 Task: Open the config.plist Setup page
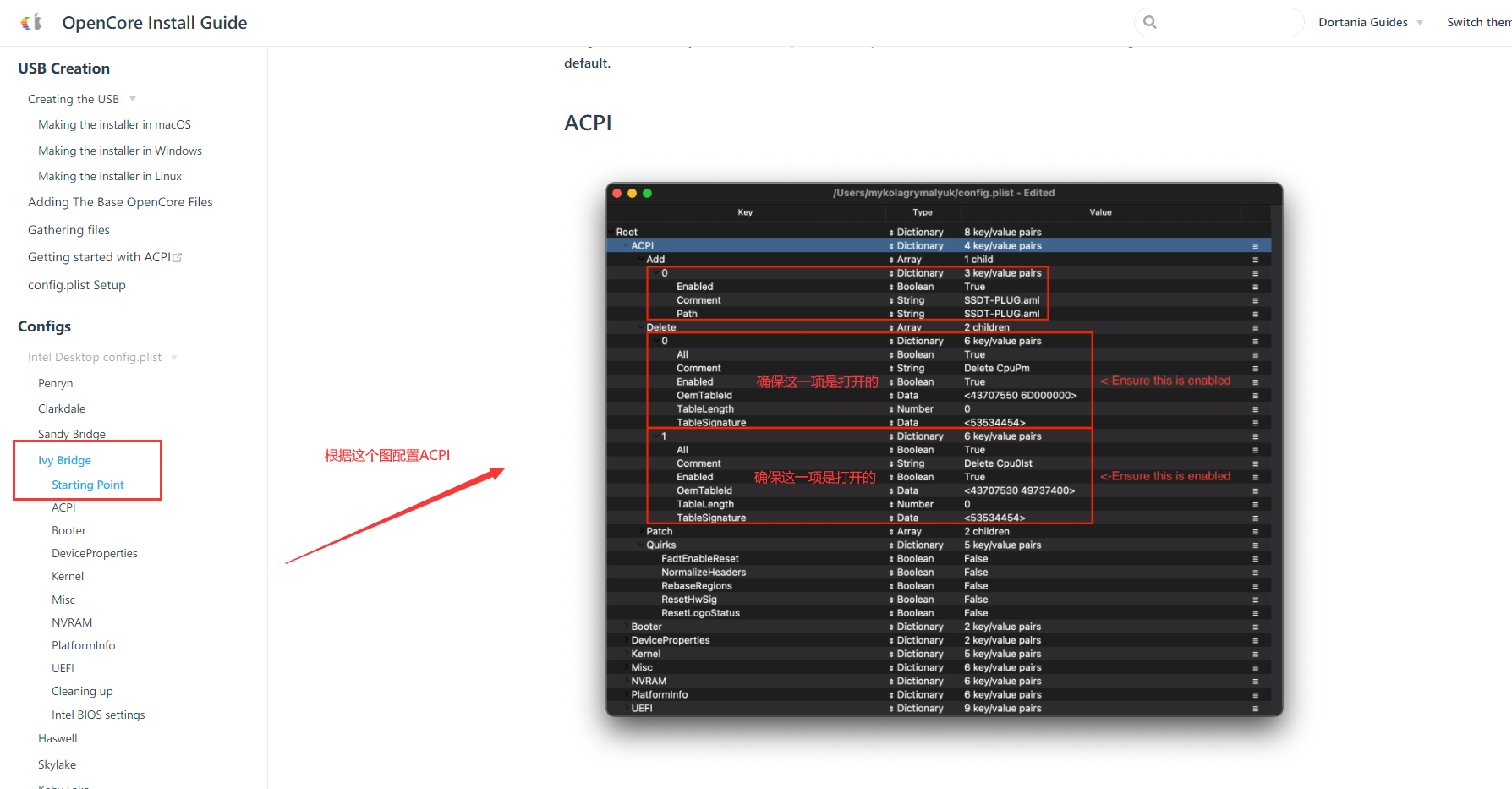point(77,285)
